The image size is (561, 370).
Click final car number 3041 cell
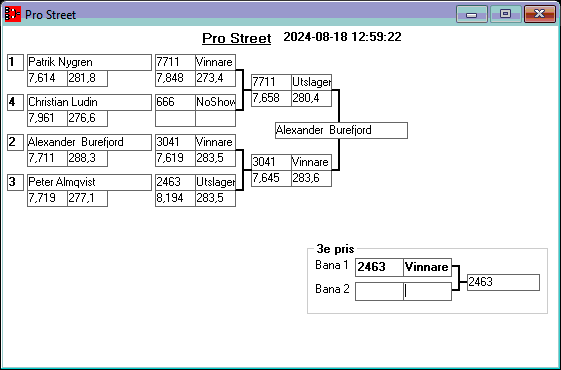click(x=271, y=162)
